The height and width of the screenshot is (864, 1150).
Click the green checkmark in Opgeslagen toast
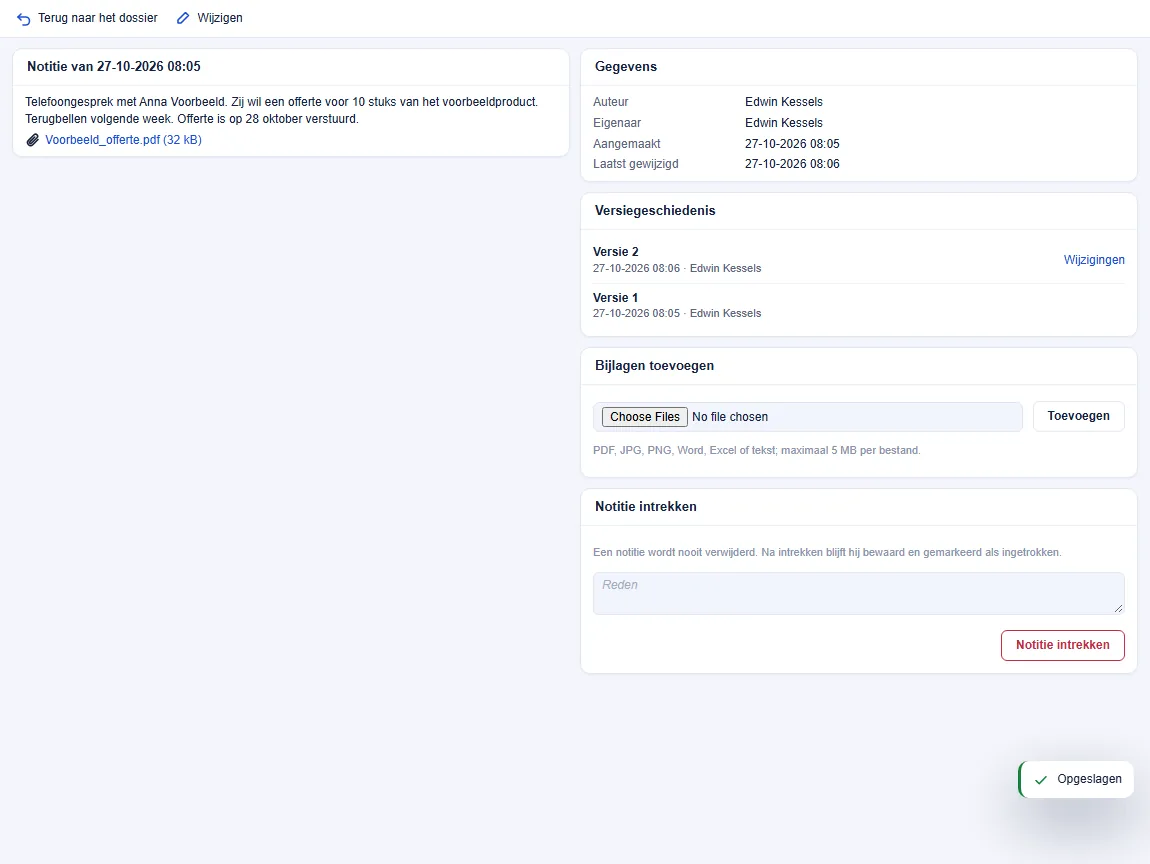(x=1041, y=780)
